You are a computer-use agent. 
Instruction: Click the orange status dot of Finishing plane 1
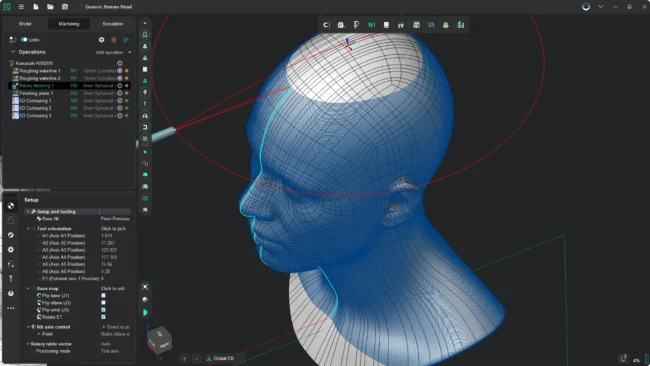[126, 93]
